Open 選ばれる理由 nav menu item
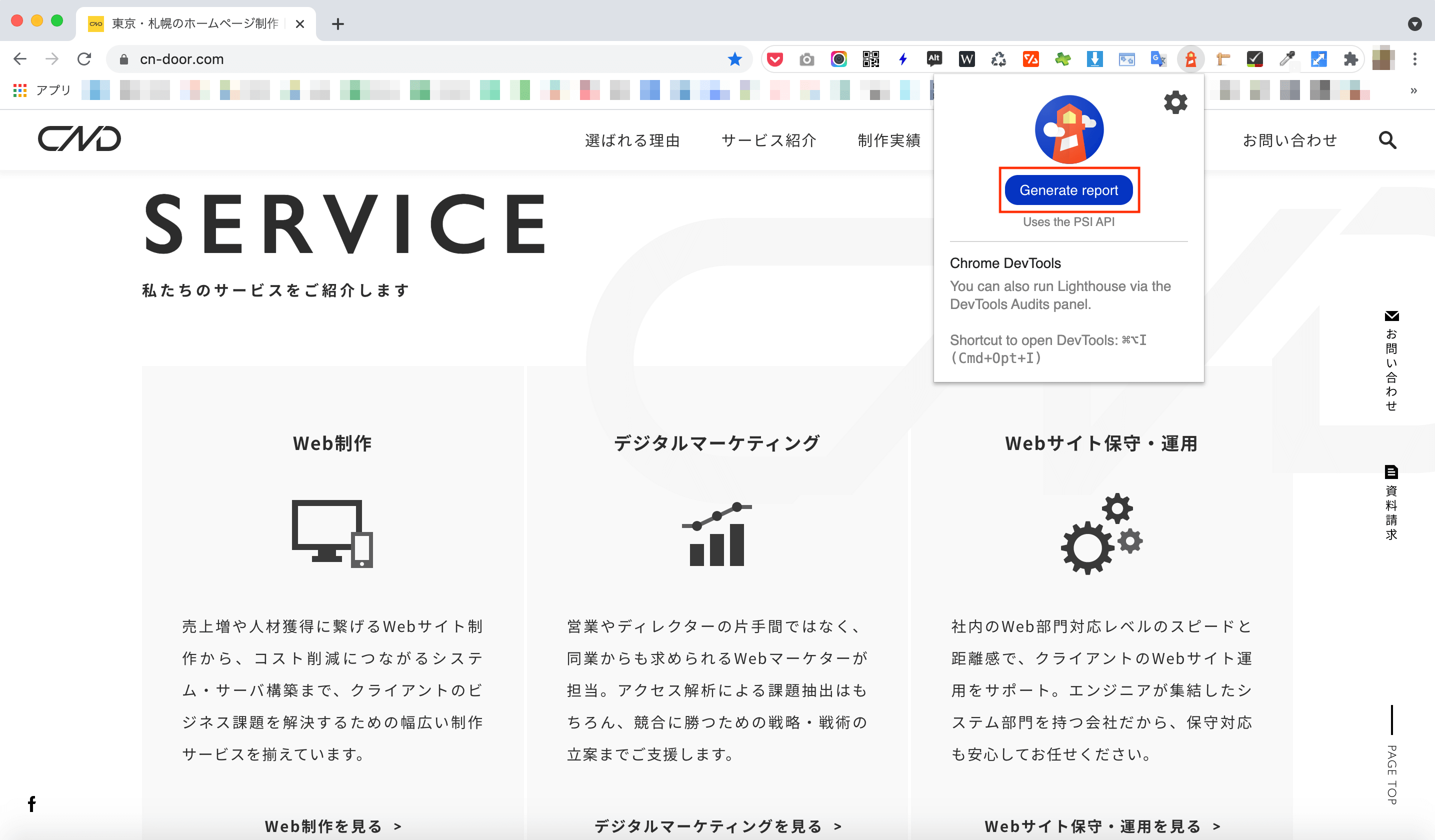Screen dimensions: 1435x840 tap(632, 140)
